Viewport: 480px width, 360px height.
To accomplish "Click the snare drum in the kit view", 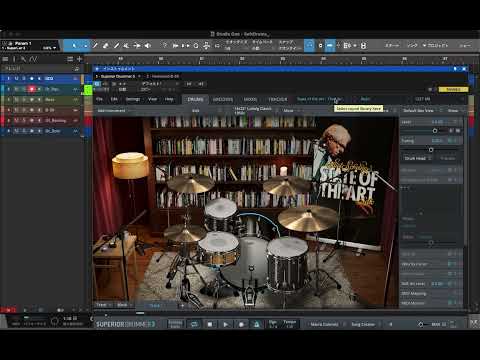I will pyautogui.click(x=218, y=248).
